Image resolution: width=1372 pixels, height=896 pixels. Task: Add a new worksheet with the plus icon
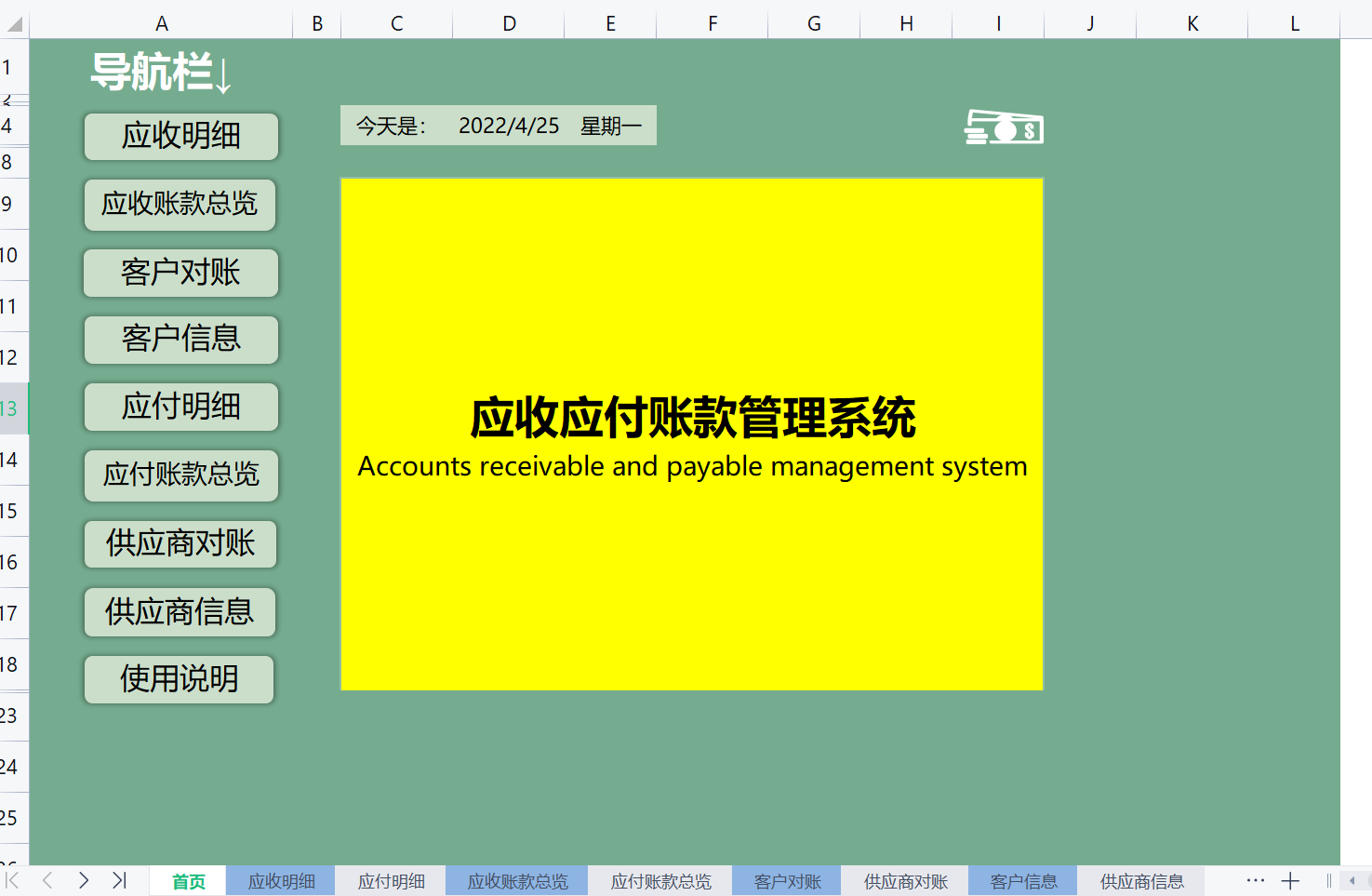pos(1291,880)
